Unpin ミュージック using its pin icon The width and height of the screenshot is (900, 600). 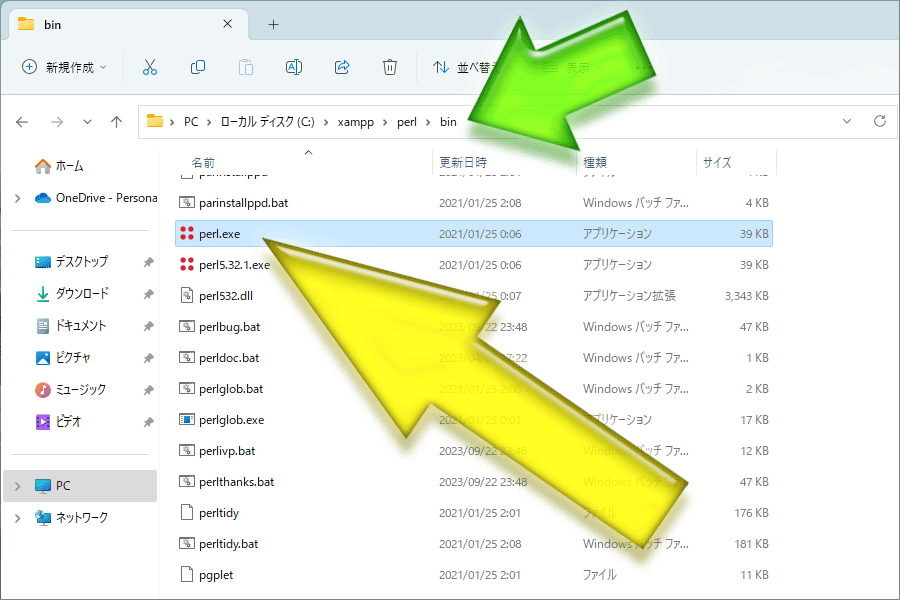pyautogui.click(x=149, y=390)
